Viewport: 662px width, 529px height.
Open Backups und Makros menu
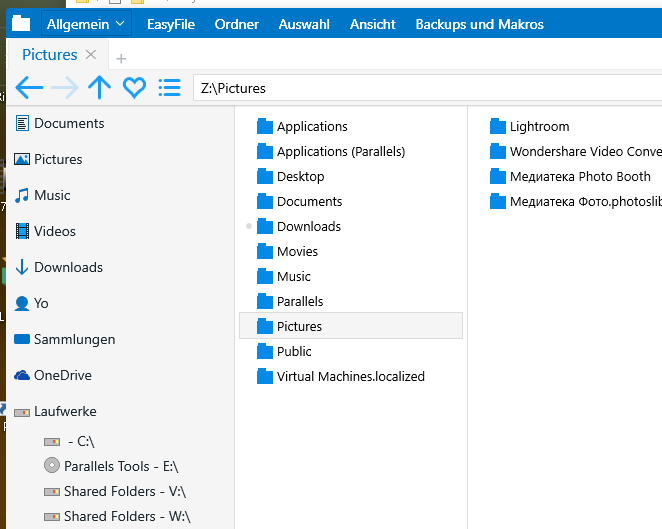pos(480,24)
